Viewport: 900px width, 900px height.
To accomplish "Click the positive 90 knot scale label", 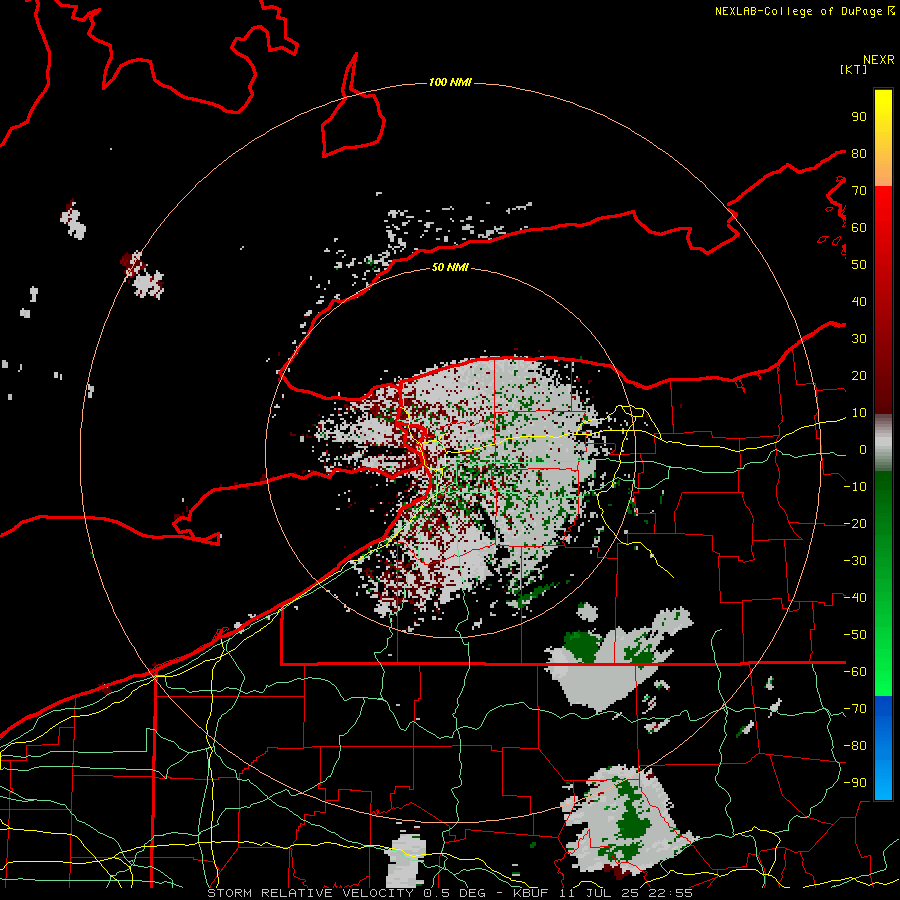I will (x=859, y=117).
